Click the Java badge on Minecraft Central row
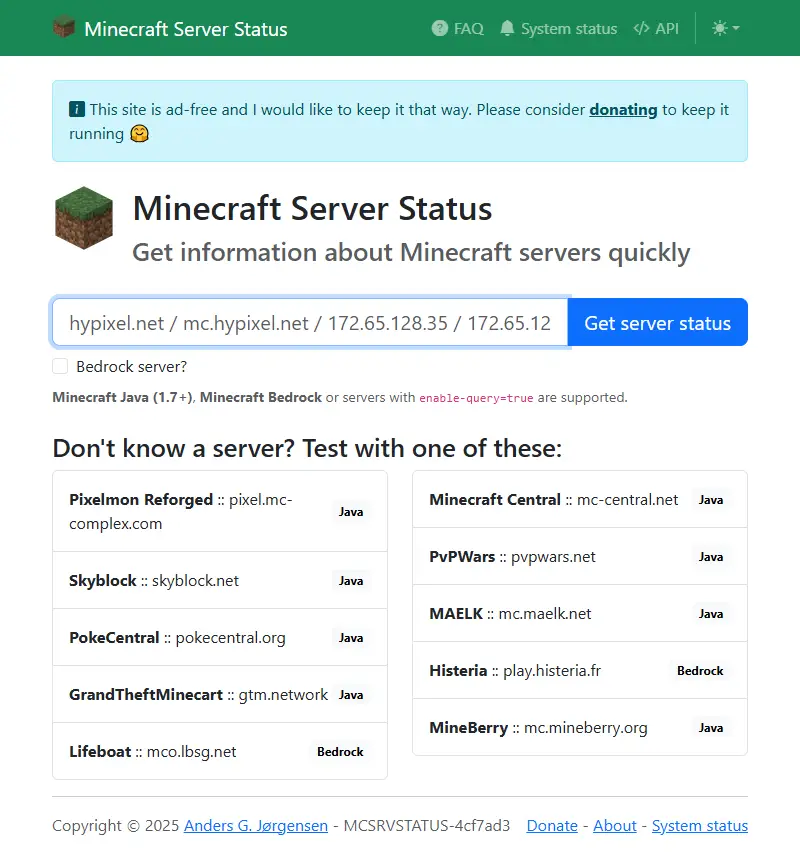The image size is (800, 853). pyautogui.click(x=711, y=500)
